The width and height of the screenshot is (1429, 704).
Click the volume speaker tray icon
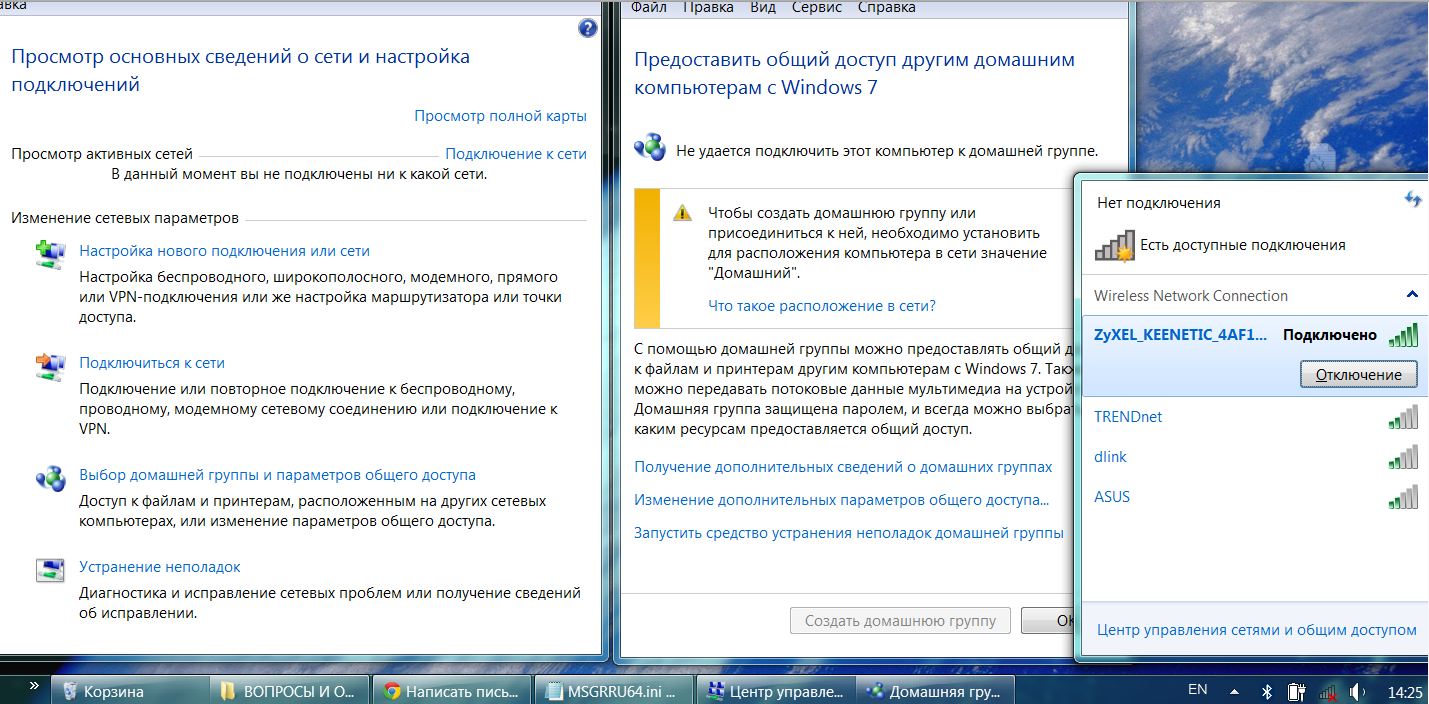[1357, 691]
